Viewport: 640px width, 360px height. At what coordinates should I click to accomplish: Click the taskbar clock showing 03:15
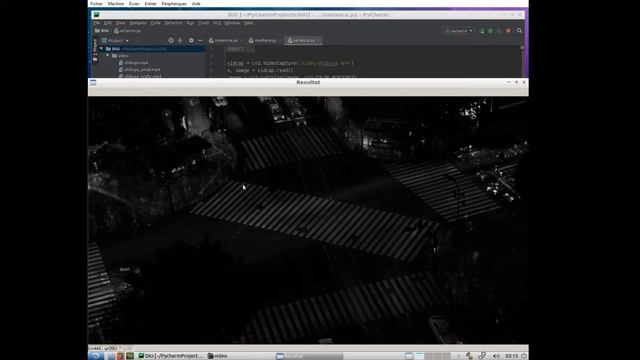(511, 356)
